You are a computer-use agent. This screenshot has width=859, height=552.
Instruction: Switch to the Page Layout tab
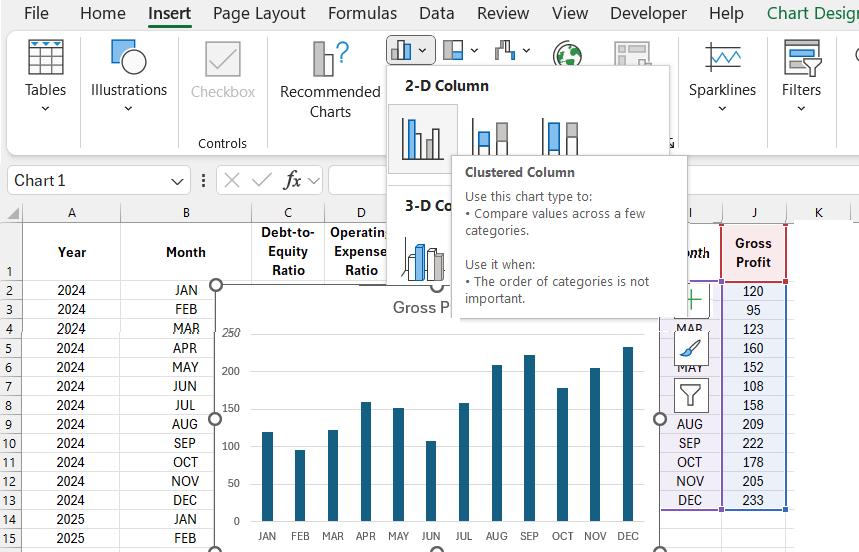tap(259, 14)
